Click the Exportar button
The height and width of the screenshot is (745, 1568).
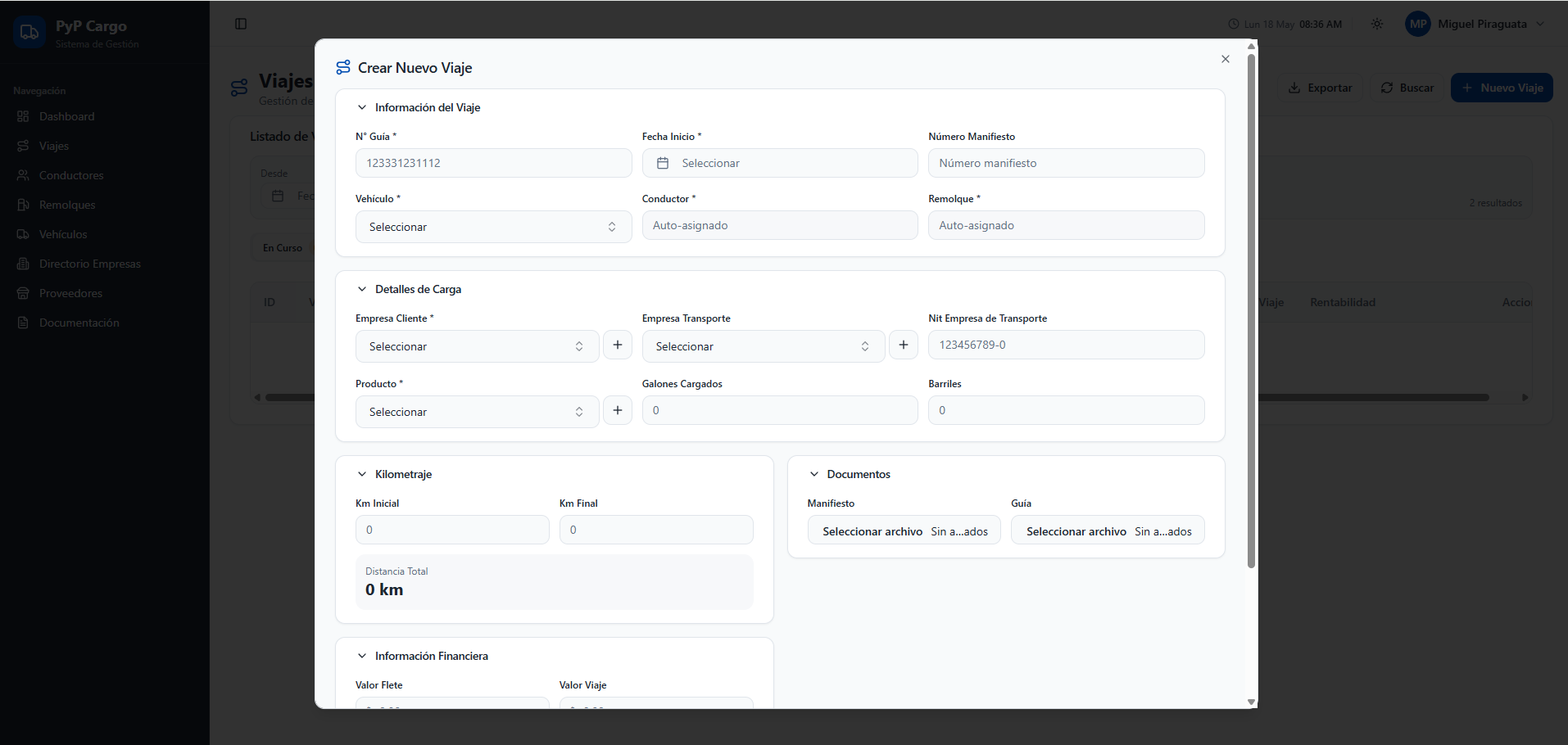[x=1320, y=88]
